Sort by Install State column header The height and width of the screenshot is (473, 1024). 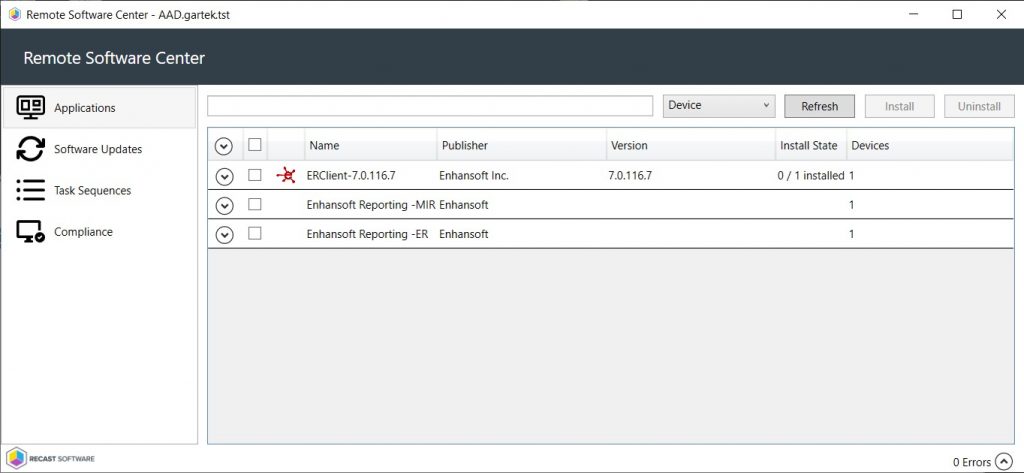tap(810, 145)
